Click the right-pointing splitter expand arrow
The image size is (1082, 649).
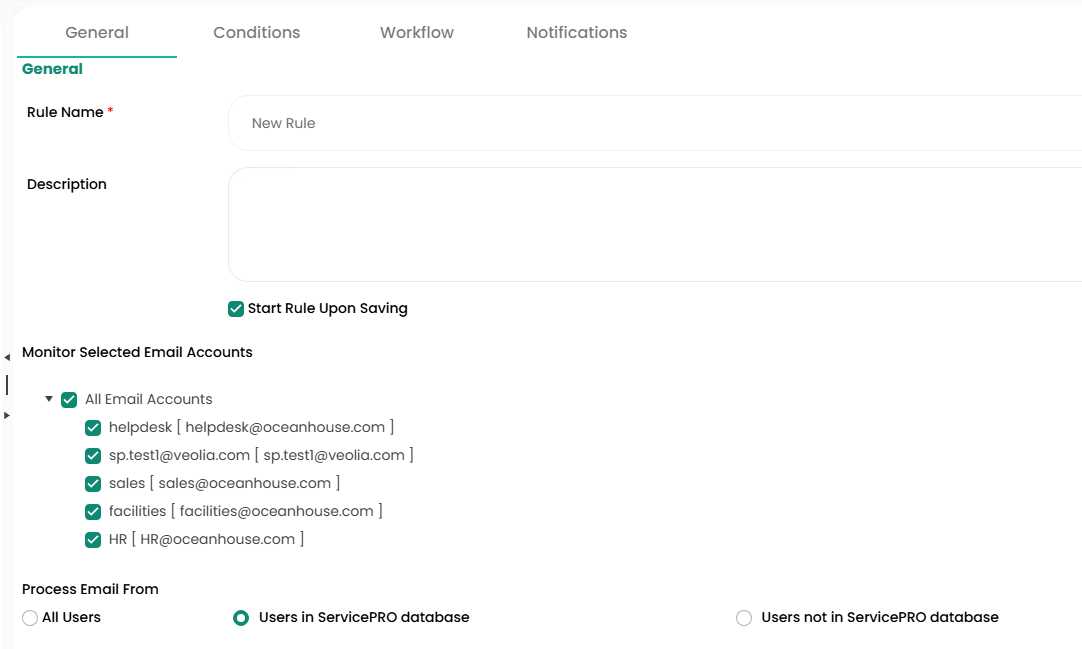7,415
